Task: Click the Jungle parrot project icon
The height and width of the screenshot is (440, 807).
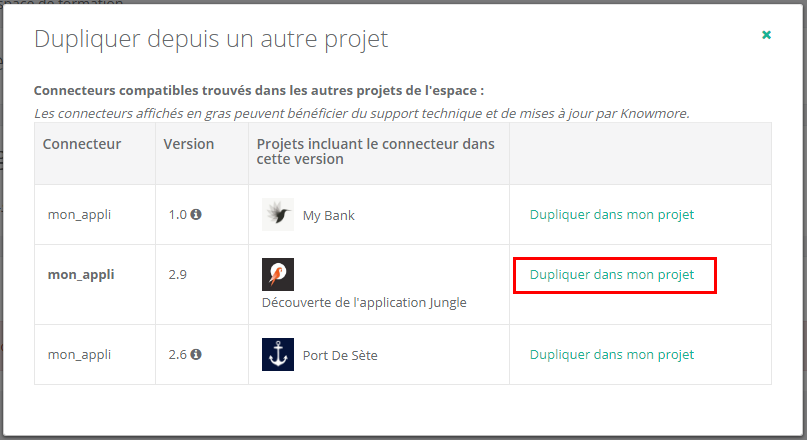Action: click(x=278, y=274)
